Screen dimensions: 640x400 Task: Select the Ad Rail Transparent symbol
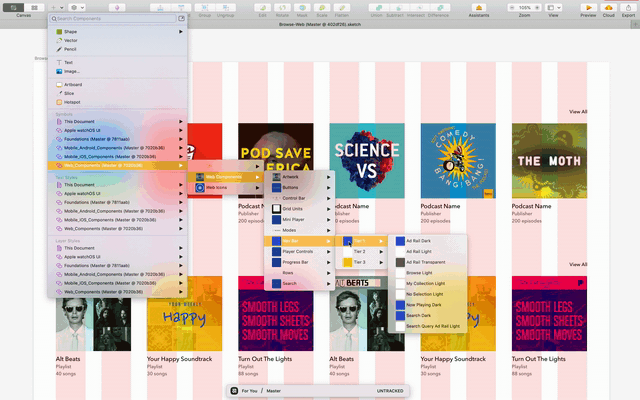(x=427, y=262)
